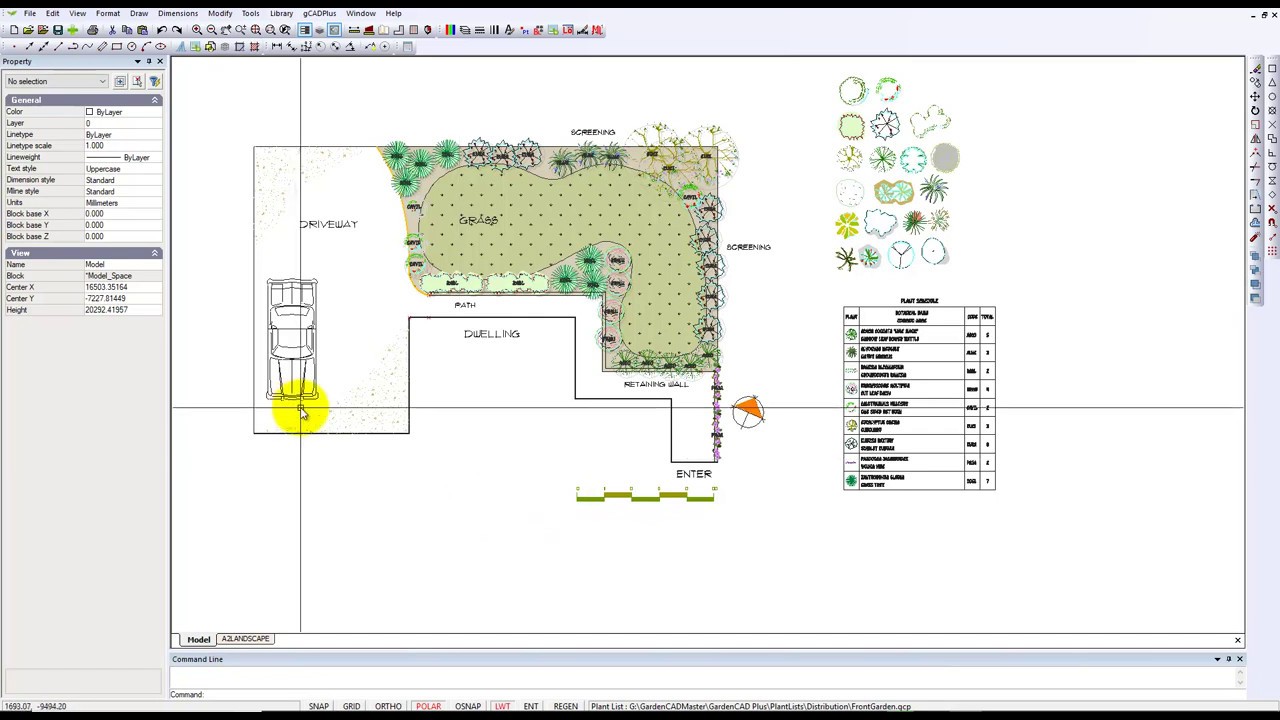
Task: Click the Zoom In magnifier icon
Action: coord(197,30)
